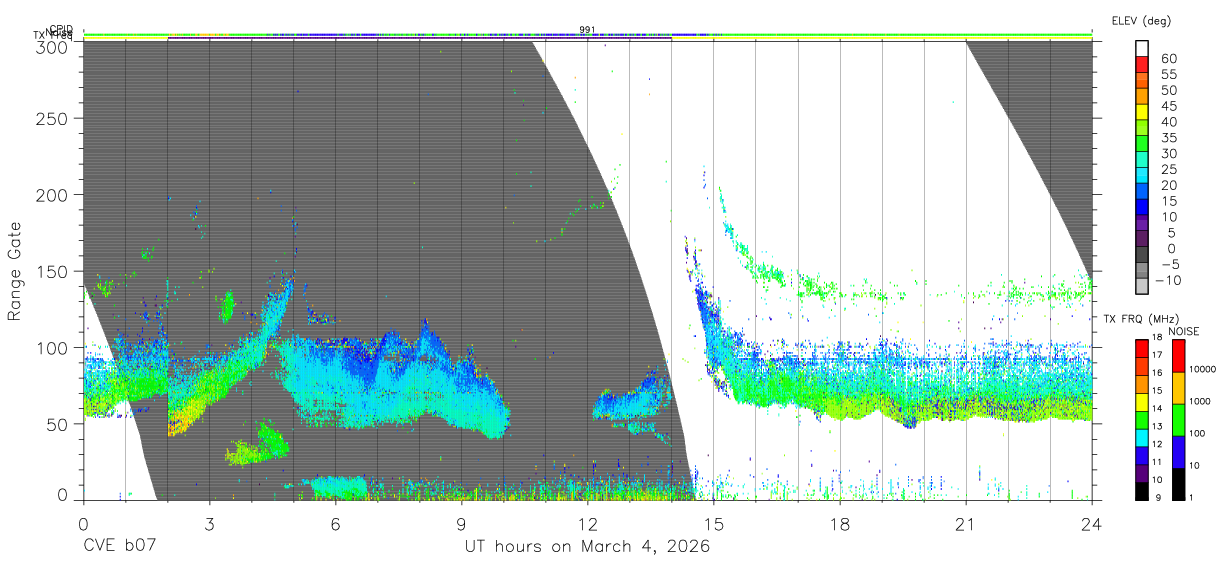Click the '9' UT hours tick label
1228x567 pixels.
[x=461, y=523]
